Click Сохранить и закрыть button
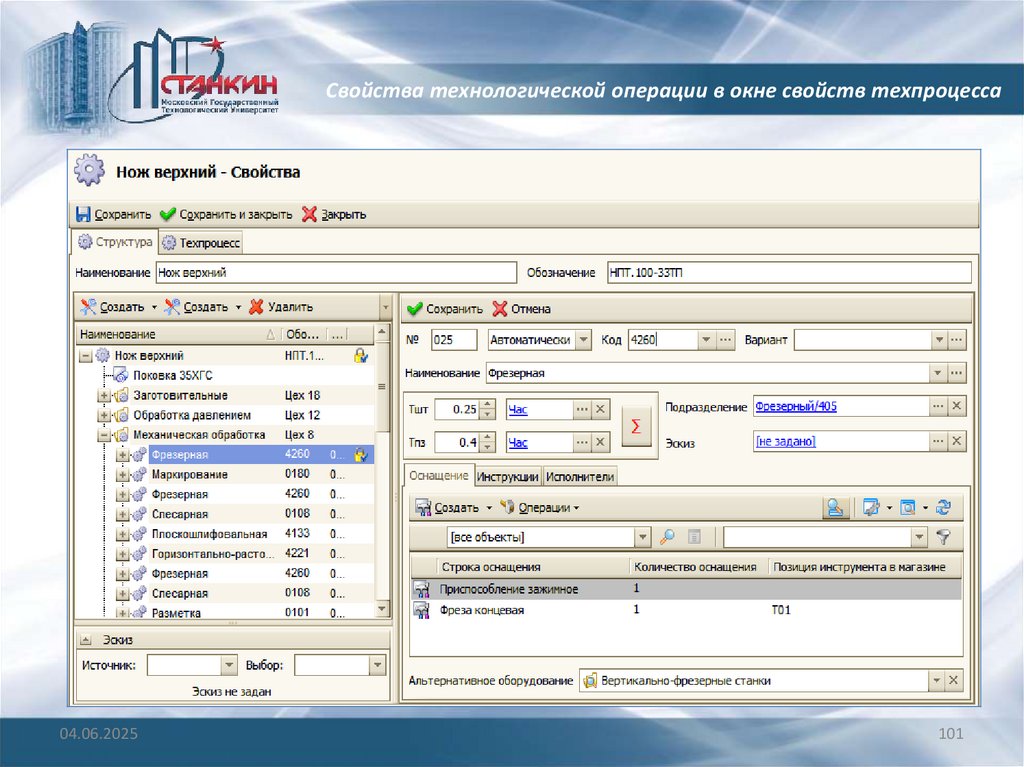1024x767 pixels. click(226, 214)
